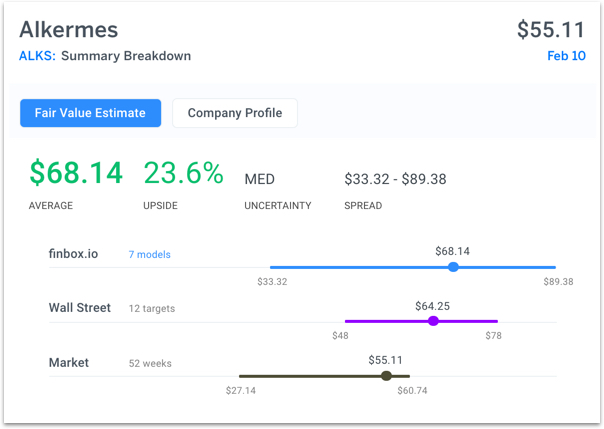The image size is (604, 429).
Task: Open the 7 models link
Action: click(x=149, y=255)
